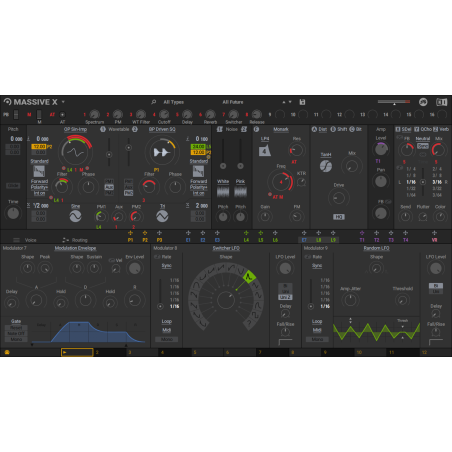Click the Modulator 8 rate slider

pyautogui.click(x=160, y=294)
